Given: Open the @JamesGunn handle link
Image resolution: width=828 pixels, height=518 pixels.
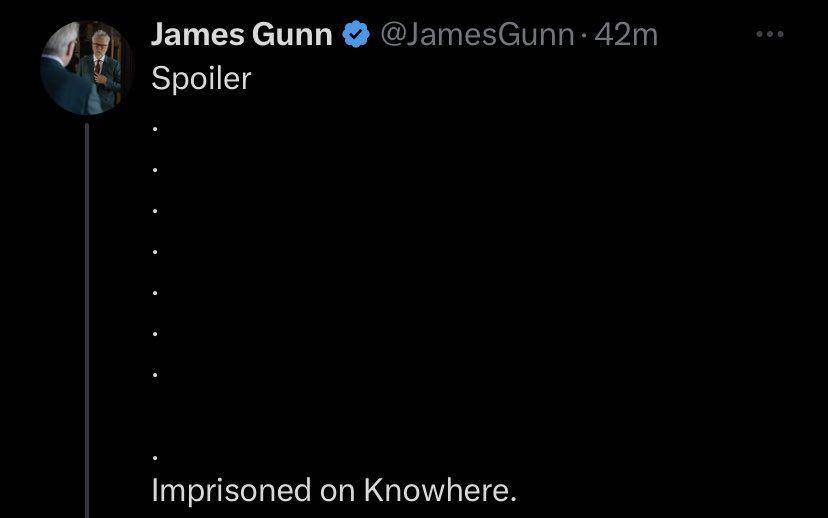Looking at the screenshot, I should point(477,35).
